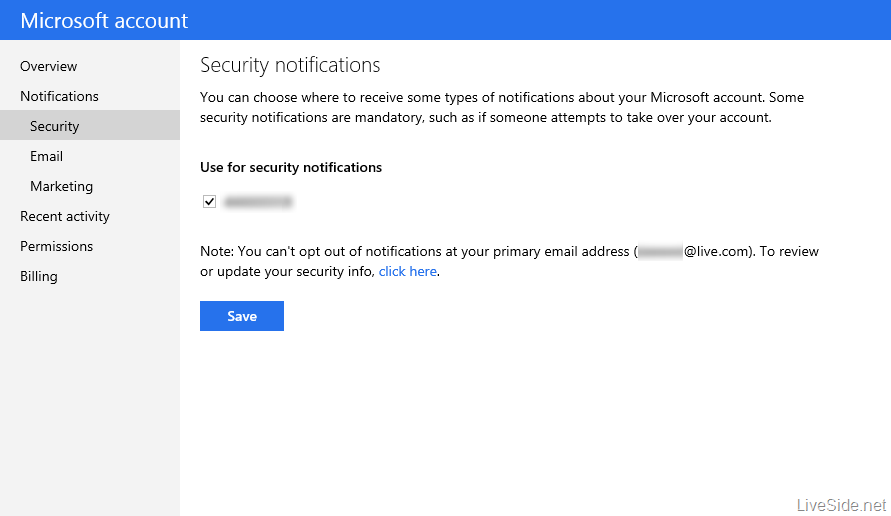Open the Notifications section

(59, 96)
